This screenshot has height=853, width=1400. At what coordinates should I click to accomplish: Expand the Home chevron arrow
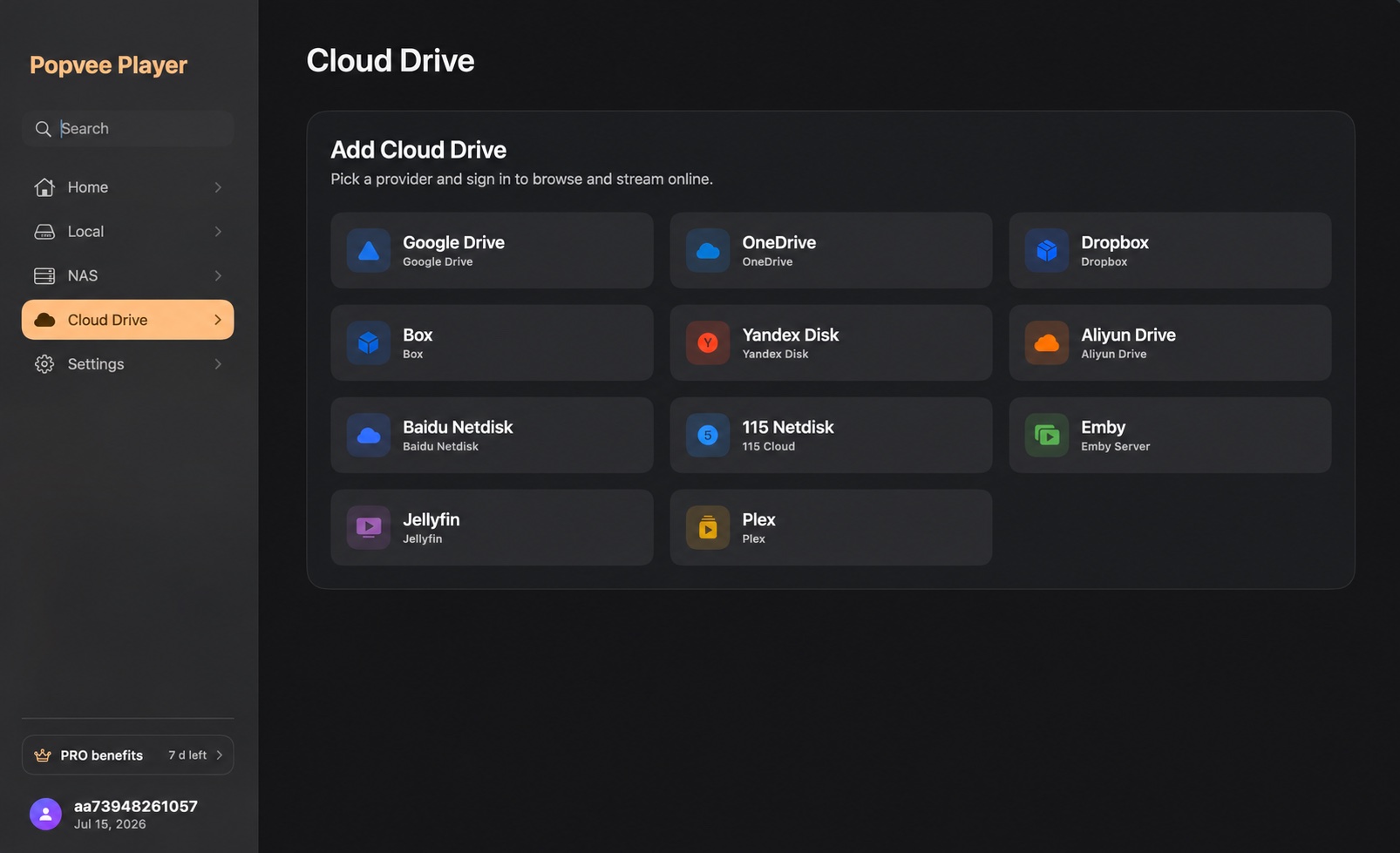218,187
